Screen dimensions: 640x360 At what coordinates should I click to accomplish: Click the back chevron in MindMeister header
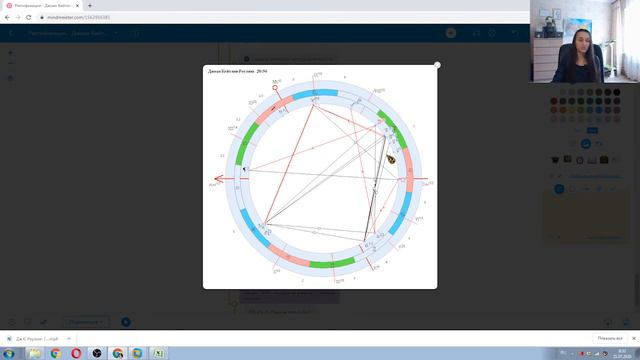[x=11, y=33]
